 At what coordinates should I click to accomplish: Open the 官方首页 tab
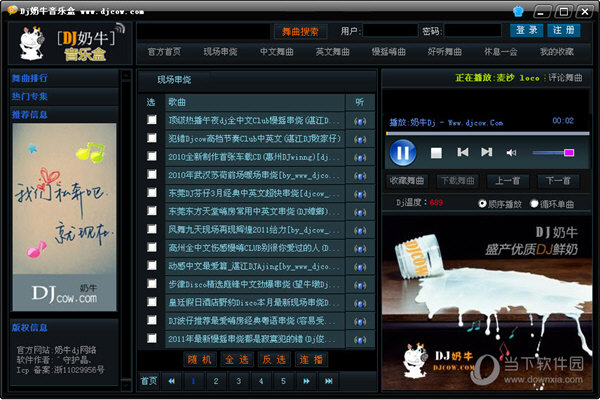[x=164, y=52]
